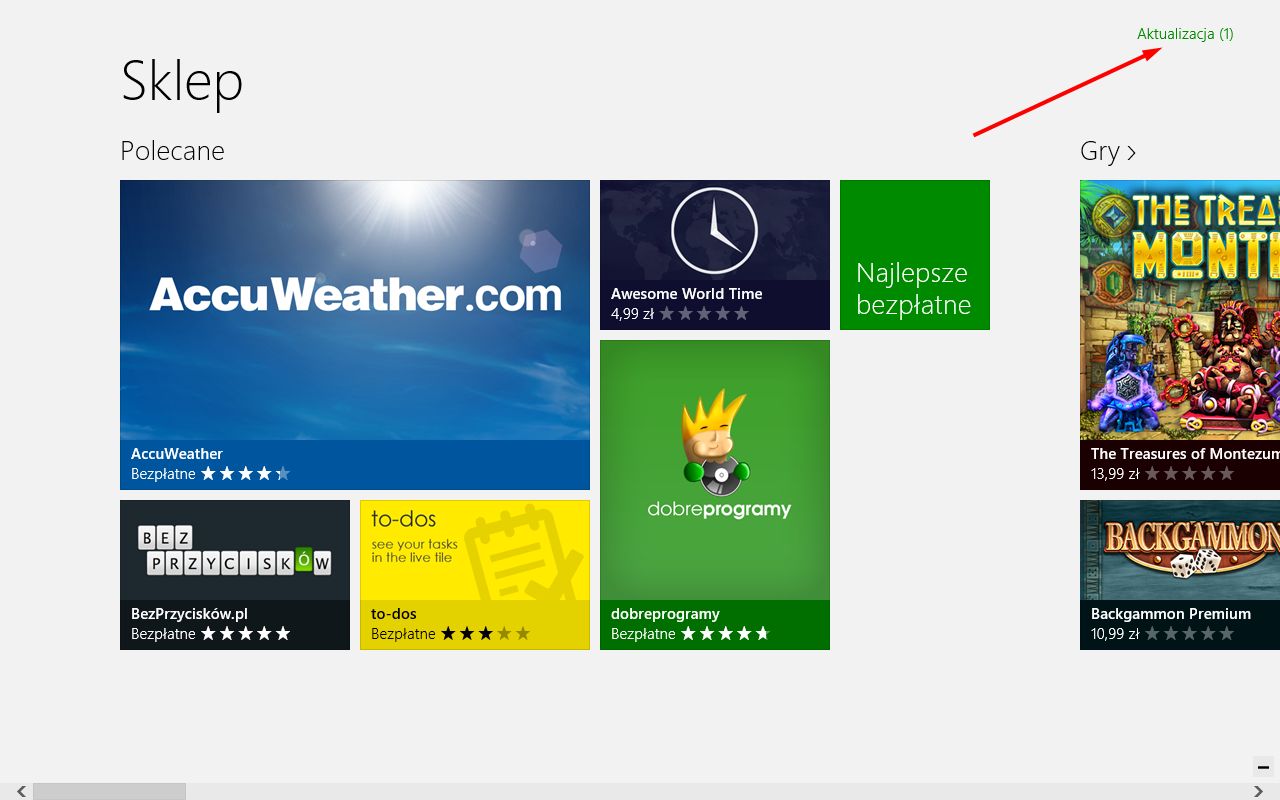Open the Awesome World Time app tile
This screenshot has height=800, width=1280.
click(x=715, y=255)
